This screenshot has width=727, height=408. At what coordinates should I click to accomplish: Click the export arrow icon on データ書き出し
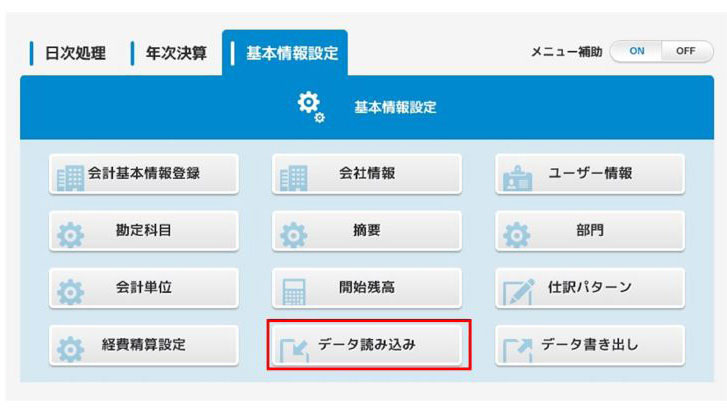click(x=518, y=350)
